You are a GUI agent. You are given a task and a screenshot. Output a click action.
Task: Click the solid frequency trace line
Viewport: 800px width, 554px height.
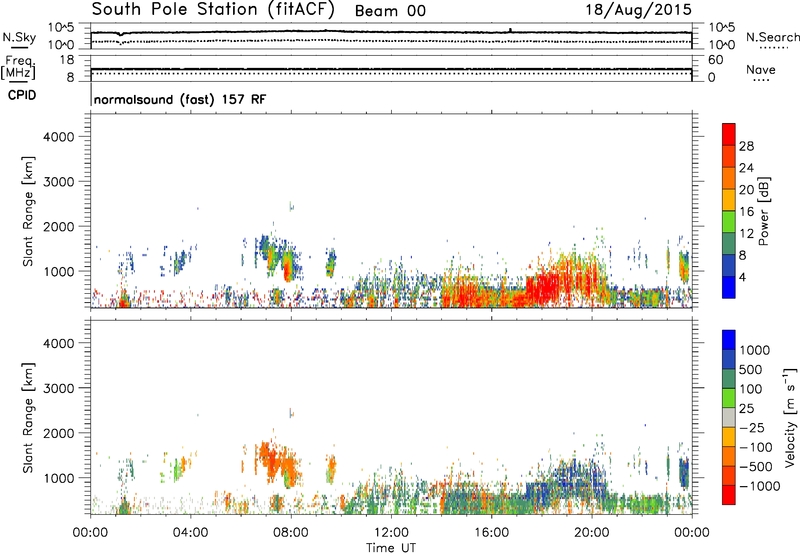tap(391, 69)
